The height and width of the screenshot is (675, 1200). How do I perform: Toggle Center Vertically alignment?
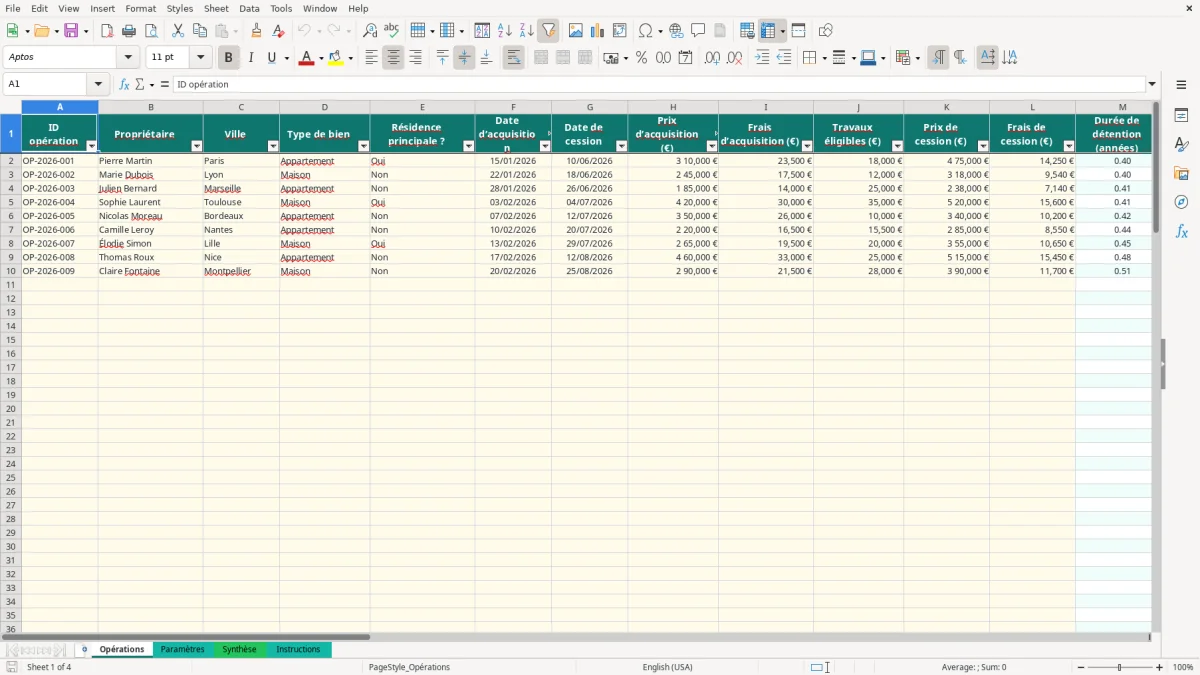coord(465,58)
